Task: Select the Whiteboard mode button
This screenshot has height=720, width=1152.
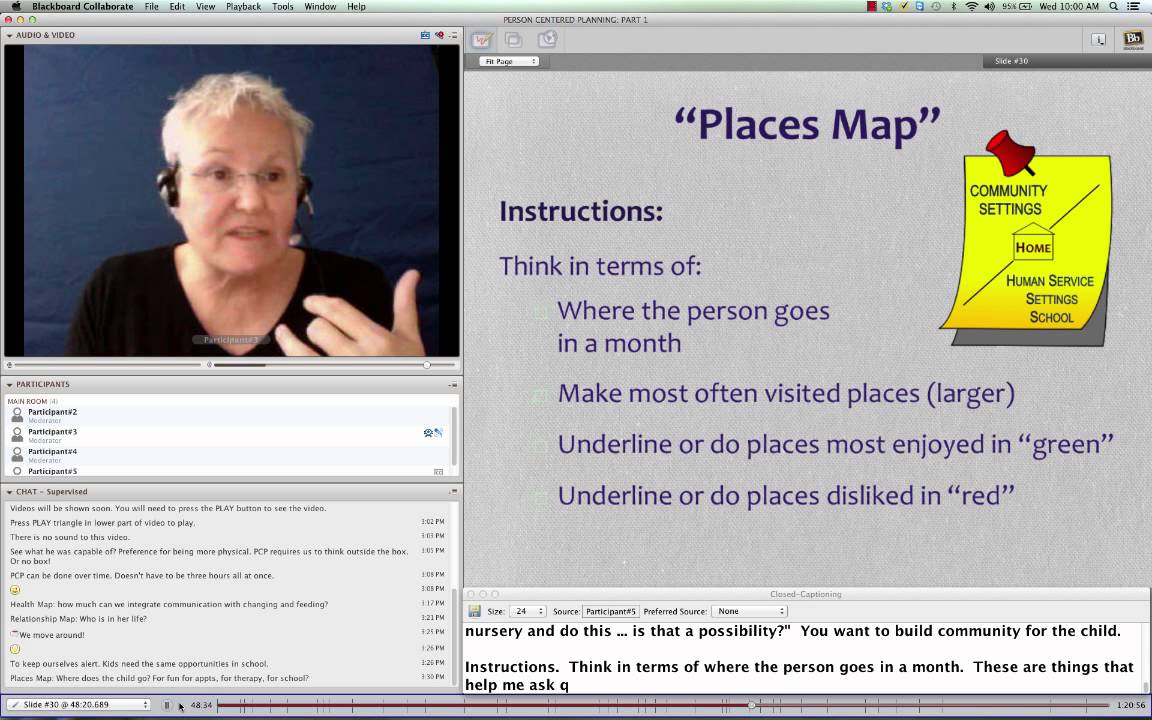Action: click(x=482, y=40)
